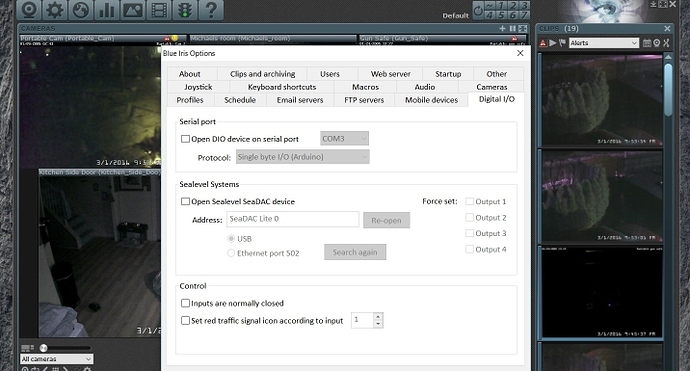The image size is (690, 371).
Task: Toggle Force set Output 2 checkbox
Action: [x=470, y=217]
